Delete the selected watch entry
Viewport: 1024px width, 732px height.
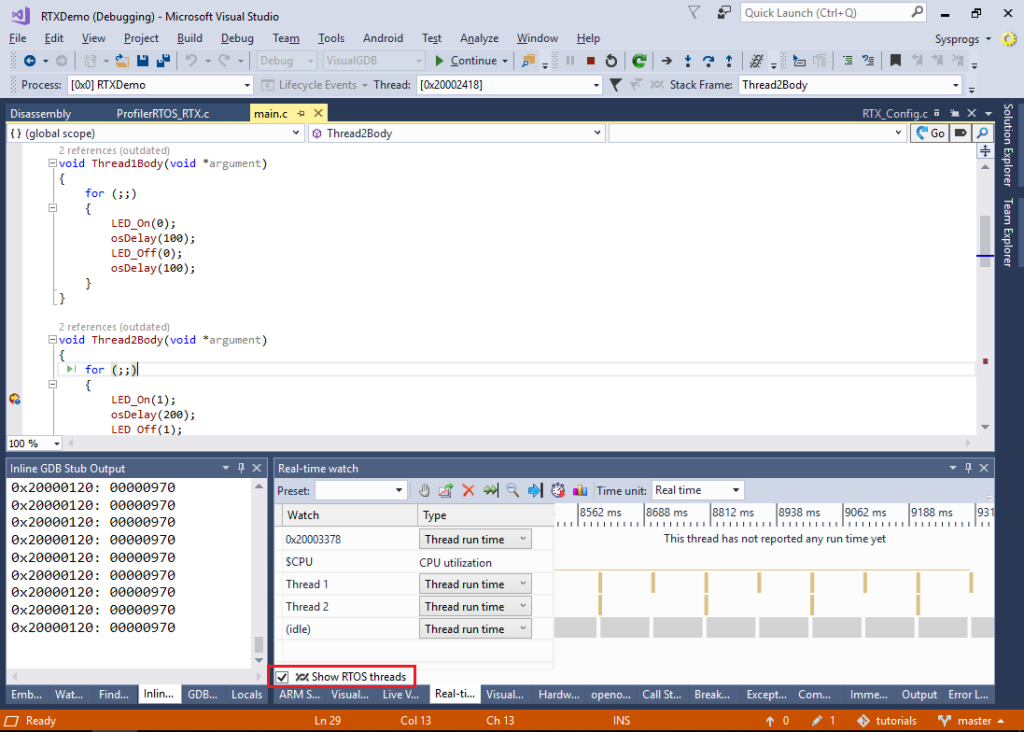coord(467,490)
